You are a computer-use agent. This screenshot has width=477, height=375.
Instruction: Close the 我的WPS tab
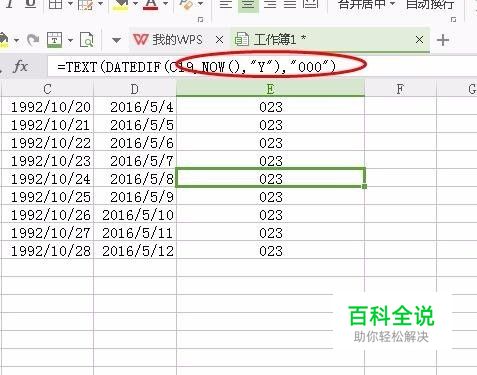pos(219,40)
